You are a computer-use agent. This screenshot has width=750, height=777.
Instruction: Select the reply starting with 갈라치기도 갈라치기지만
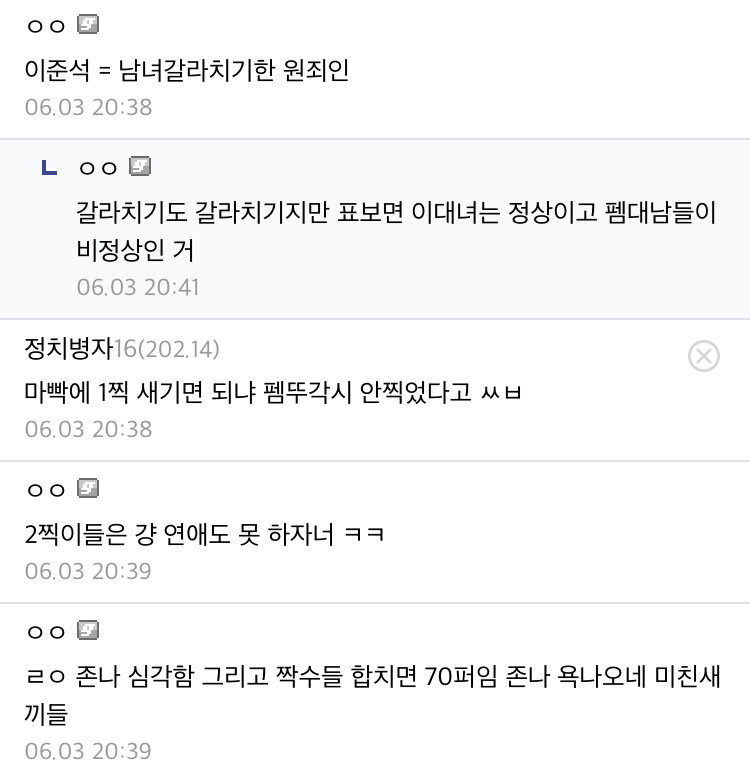(x=396, y=231)
